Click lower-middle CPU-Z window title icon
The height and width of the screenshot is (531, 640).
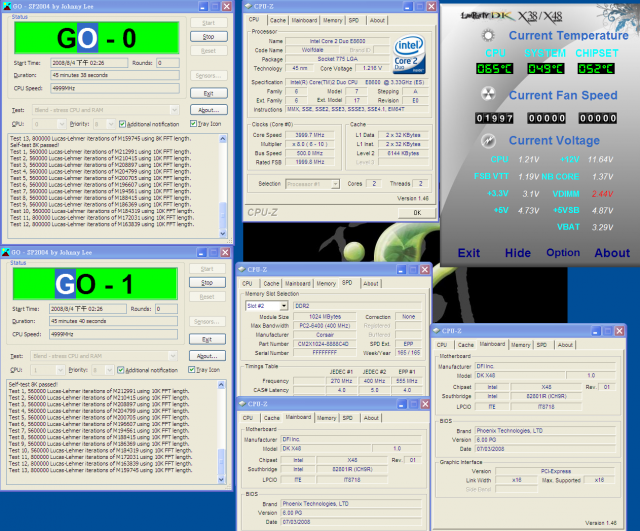[x=242, y=404]
